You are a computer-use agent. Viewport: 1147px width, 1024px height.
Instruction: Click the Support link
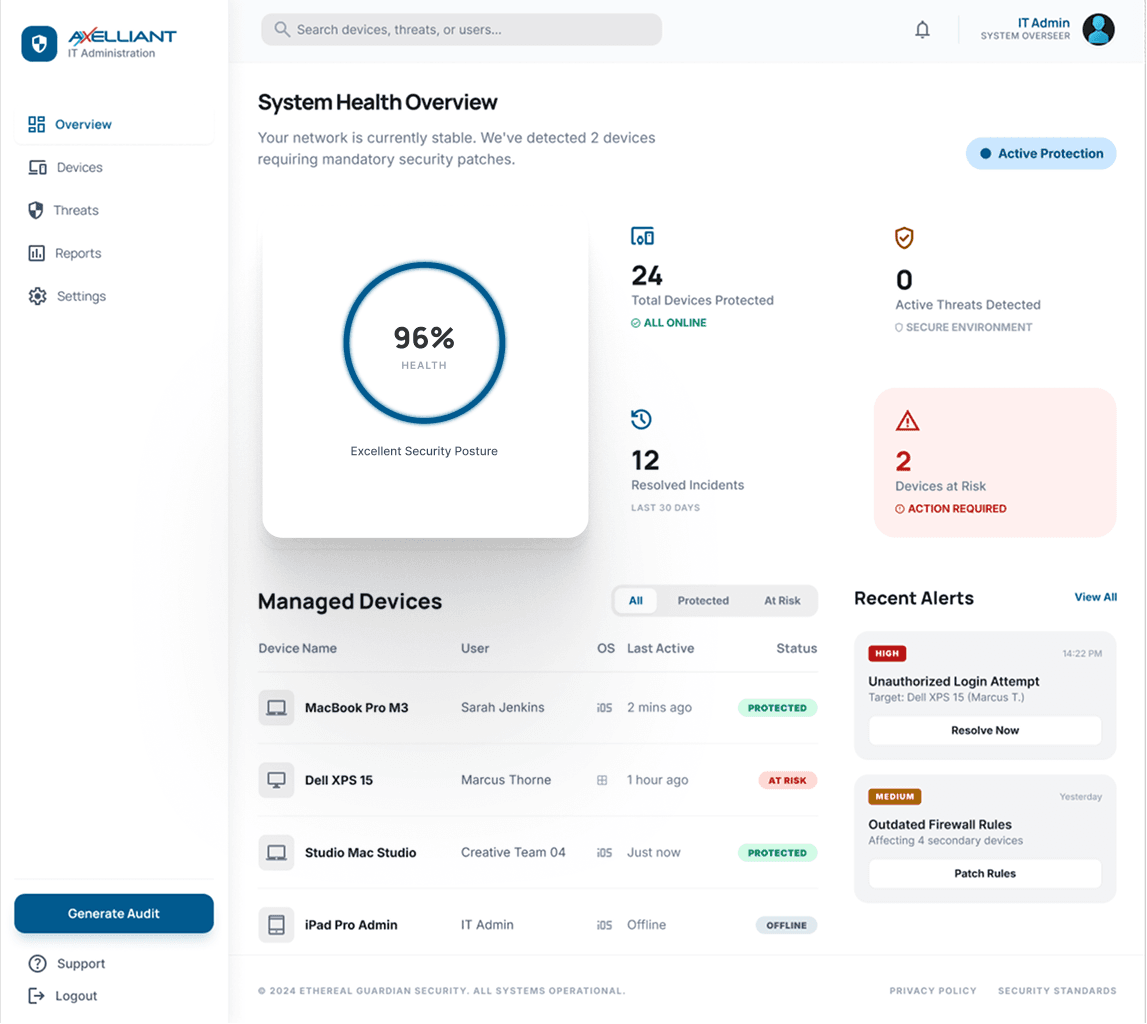[80, 964]
